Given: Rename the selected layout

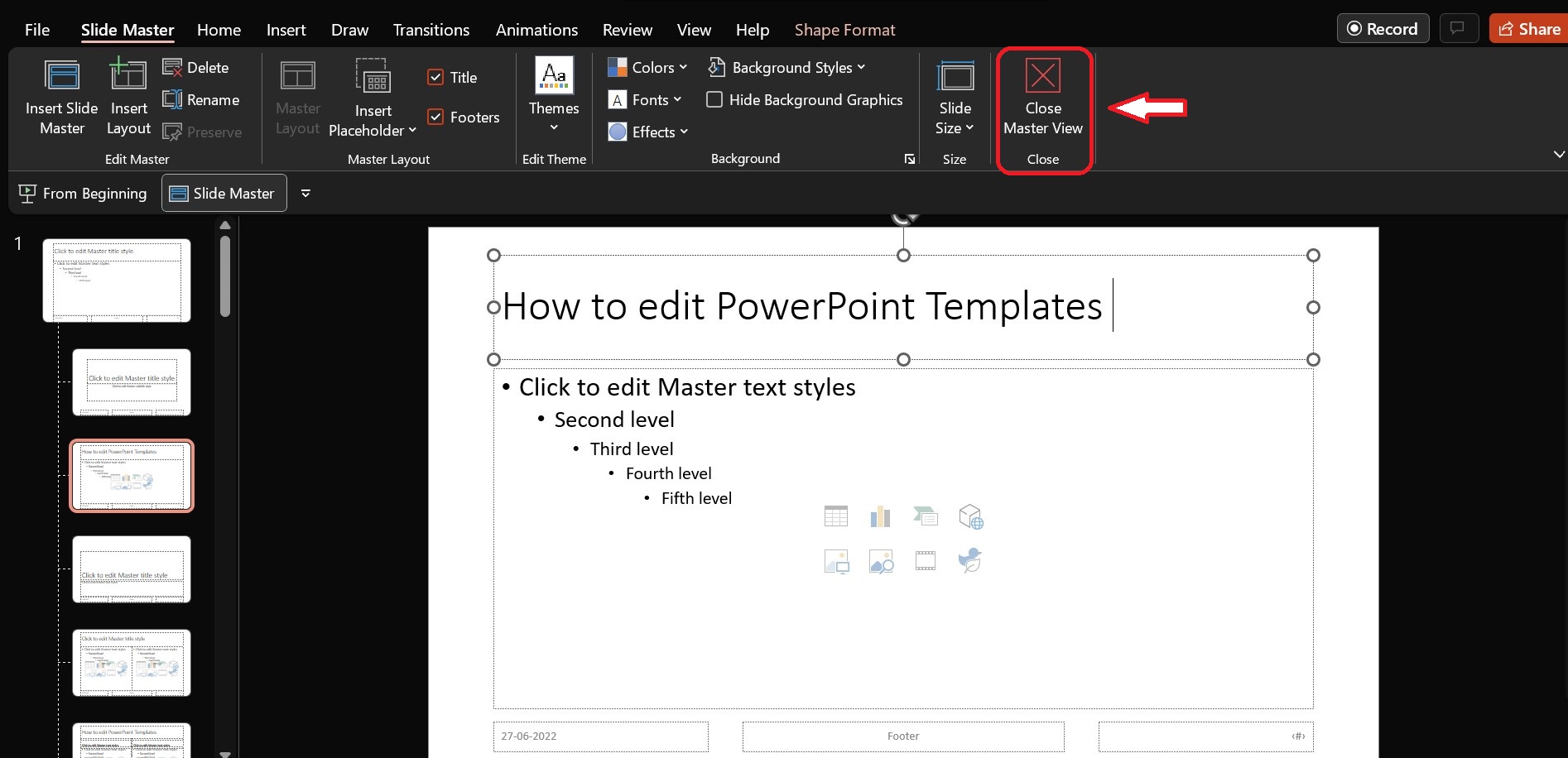Looking at the screenshot, I should [x=201, y=100].
